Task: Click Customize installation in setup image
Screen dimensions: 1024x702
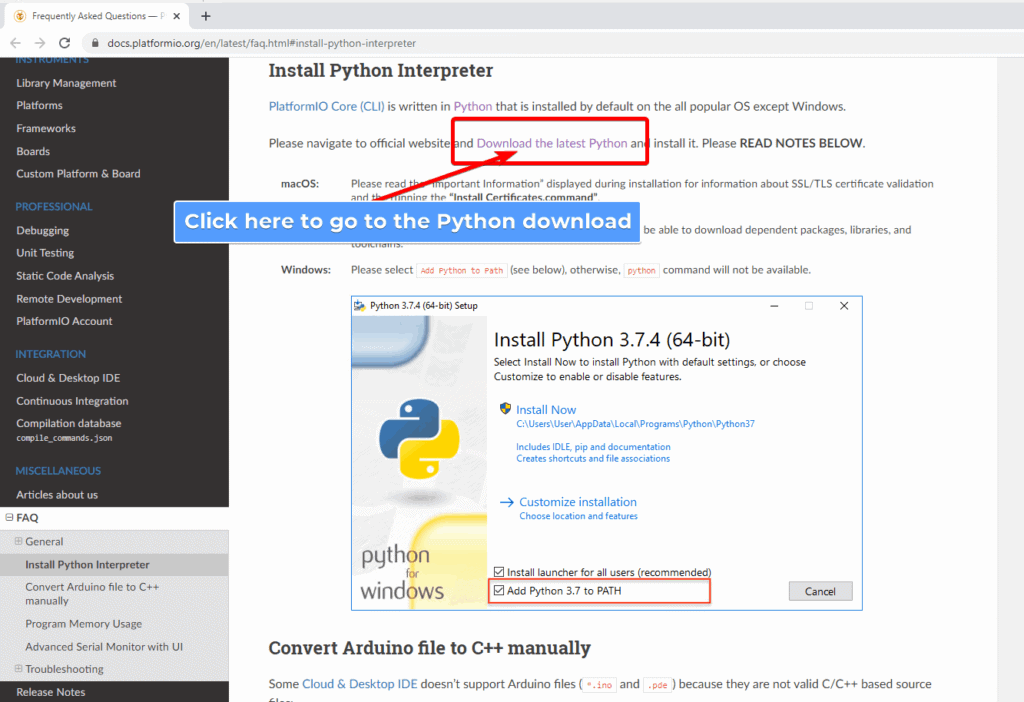Action: tap(577, 502)
